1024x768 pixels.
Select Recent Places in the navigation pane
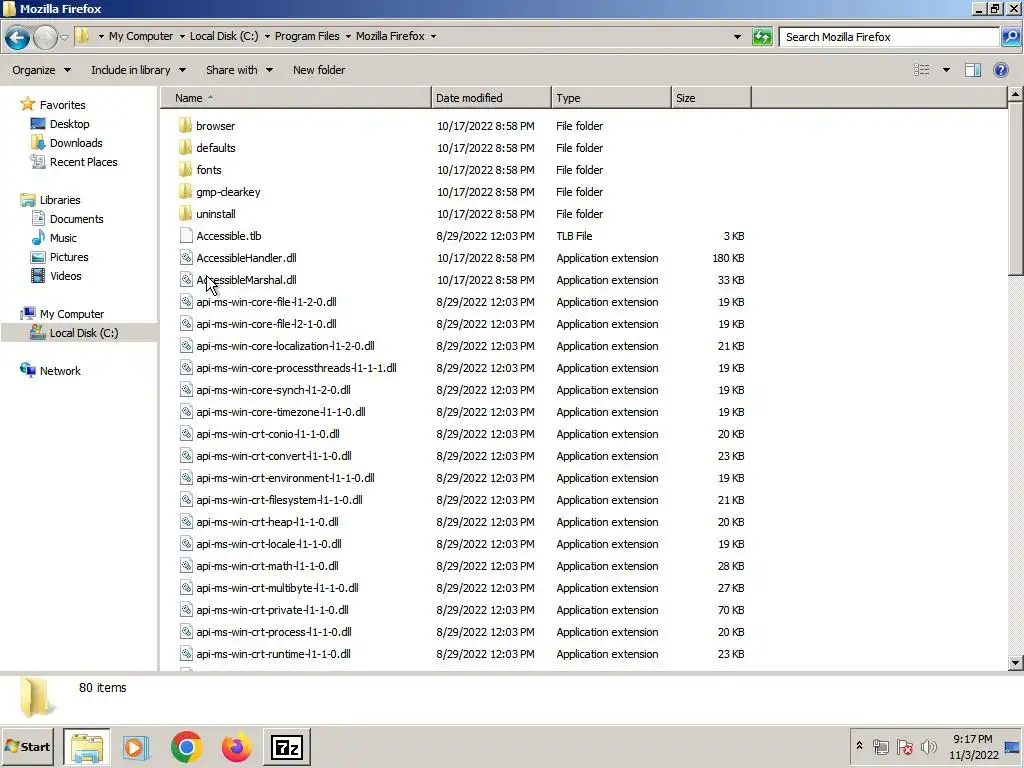click(83, 162)
